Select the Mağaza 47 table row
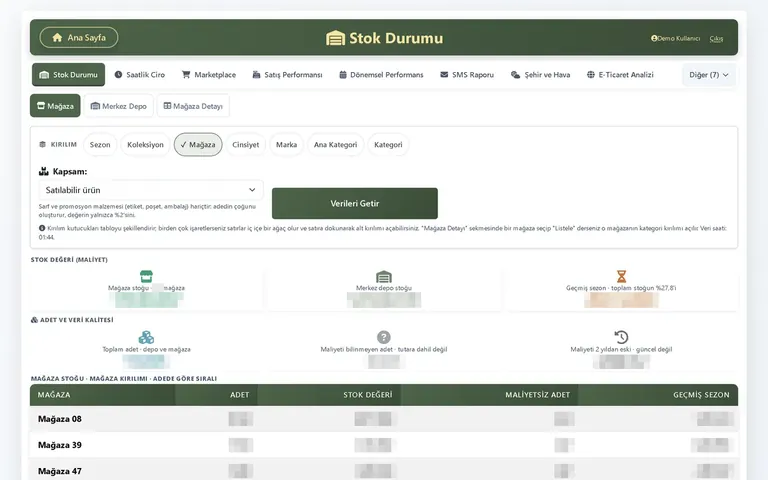The width and height of the screenshot is (768, 480). (x=384, y=470)
